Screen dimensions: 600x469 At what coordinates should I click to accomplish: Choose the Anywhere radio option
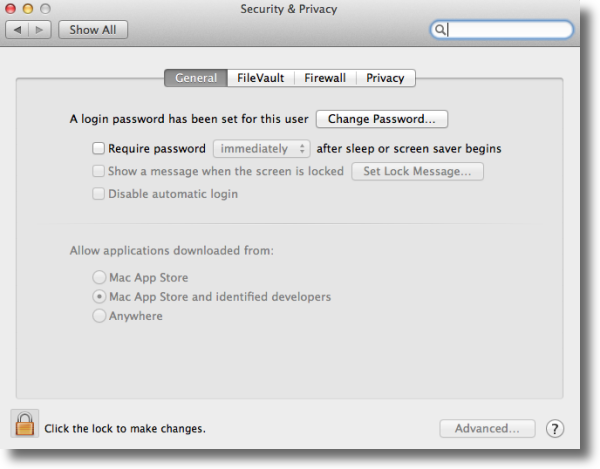(99, 316)
